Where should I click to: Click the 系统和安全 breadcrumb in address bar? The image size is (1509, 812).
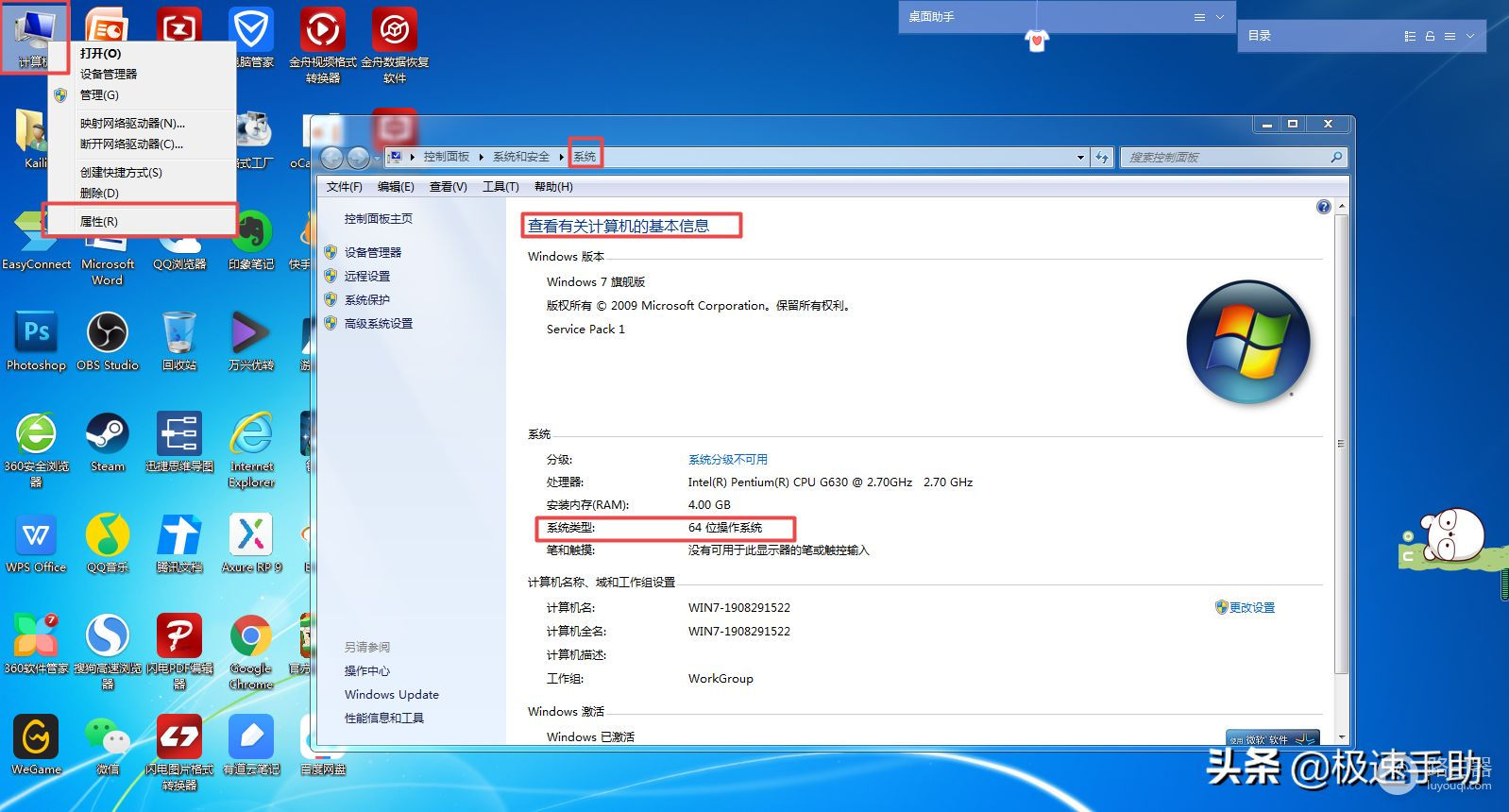[x=521, y=157]
